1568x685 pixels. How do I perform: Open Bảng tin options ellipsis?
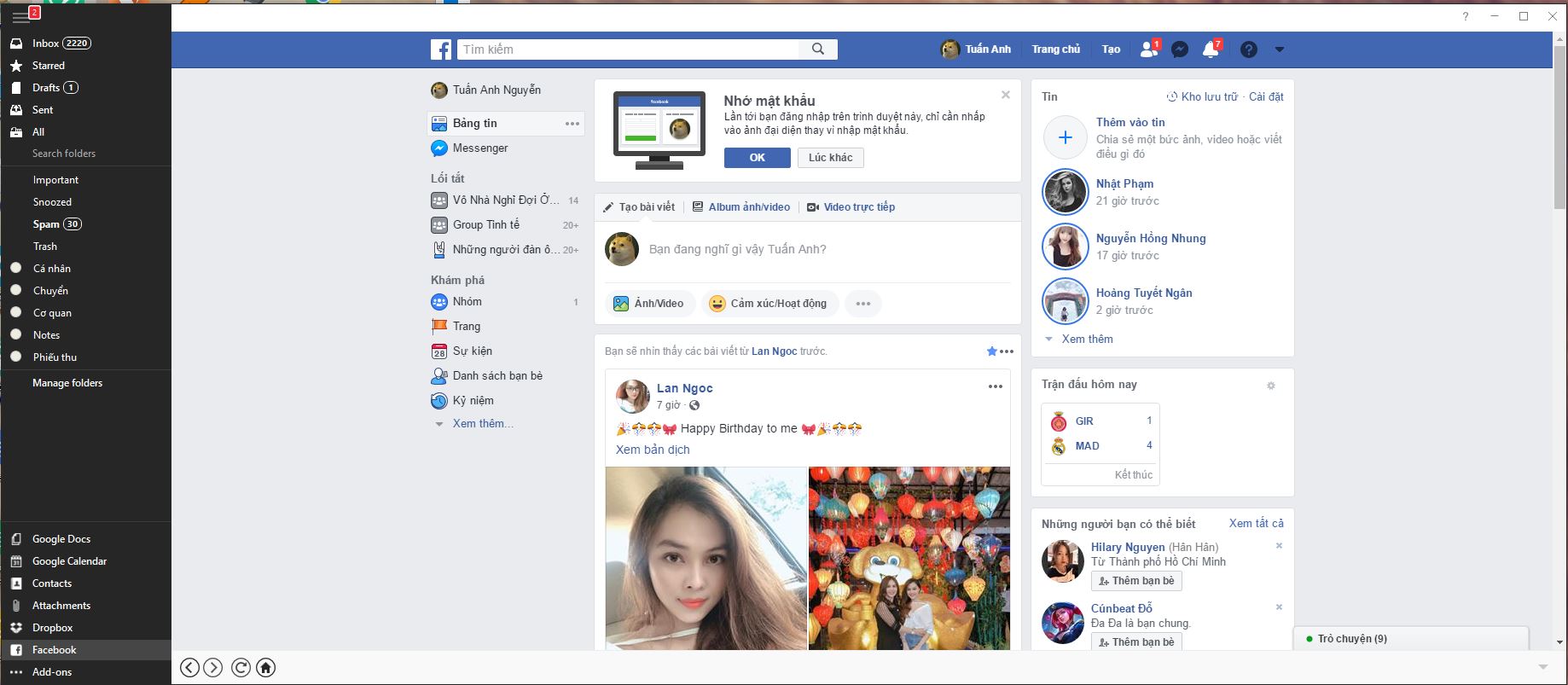tap(572, 124)
